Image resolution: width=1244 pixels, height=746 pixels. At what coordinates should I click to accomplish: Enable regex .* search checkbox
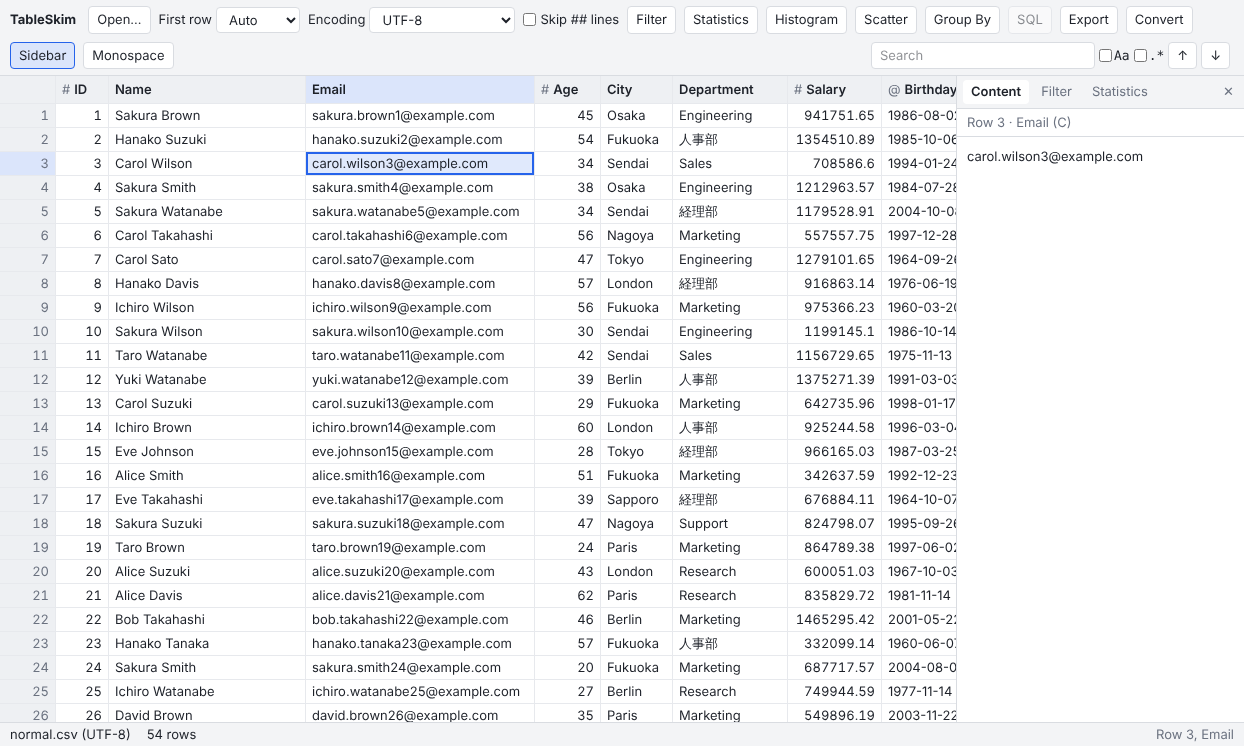pyautogui.click(x=1140, y=56)
